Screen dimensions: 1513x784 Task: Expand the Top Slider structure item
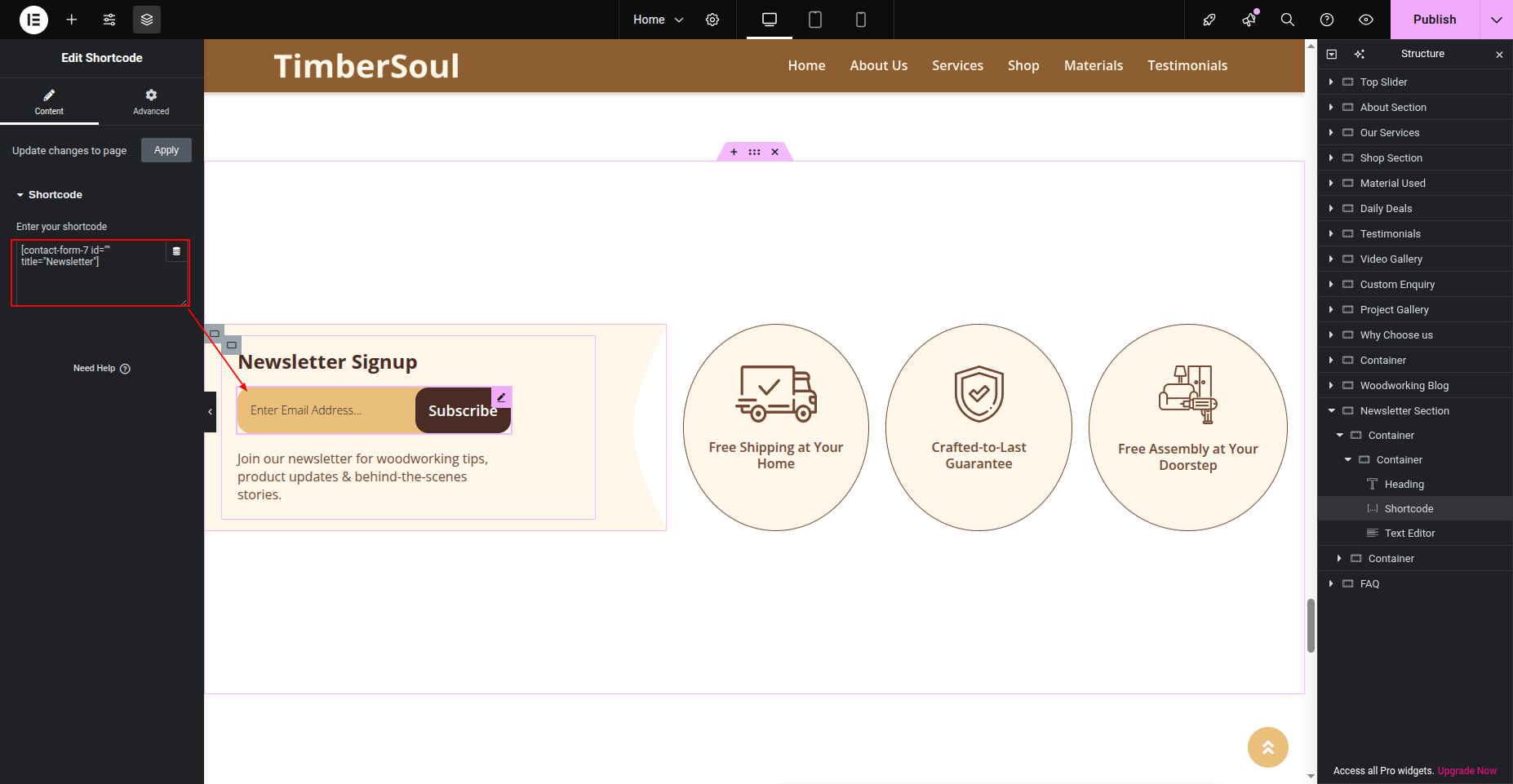coord(1331,82)
